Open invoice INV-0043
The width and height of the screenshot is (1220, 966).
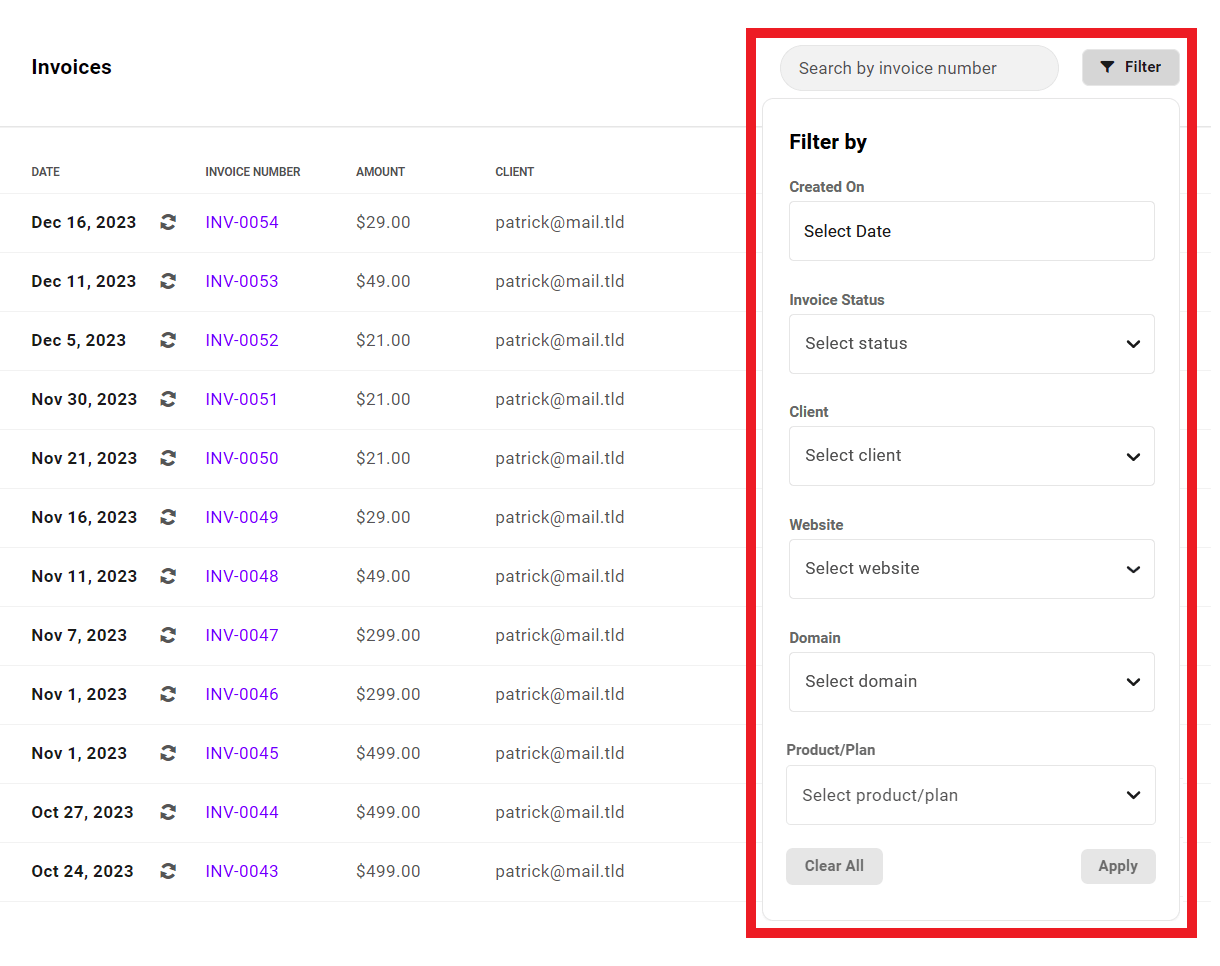pyautogui.click(x=242, y=871)
